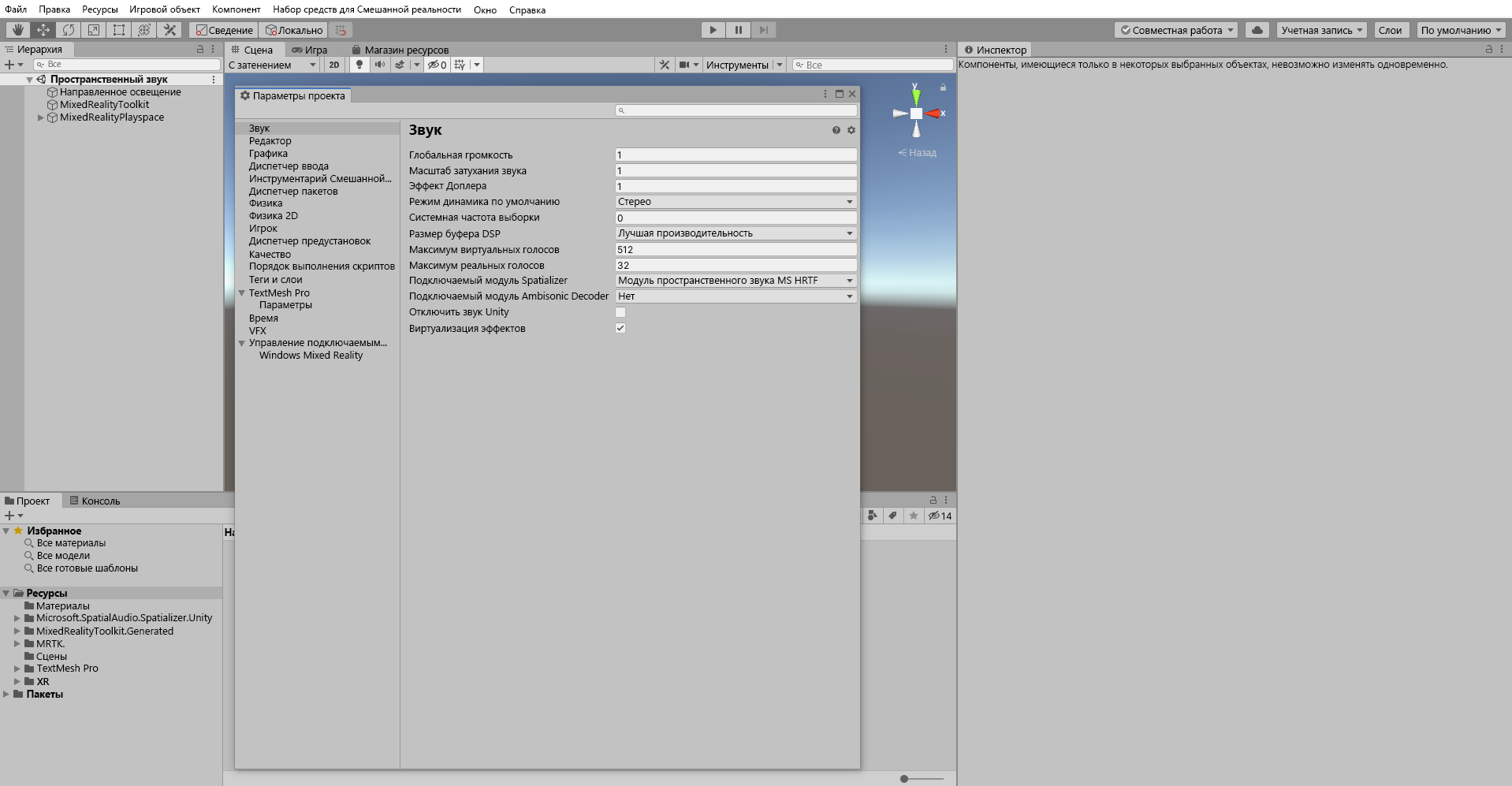Toggle hidden objects visibility counter in scene toolbar

click(438, 65)
